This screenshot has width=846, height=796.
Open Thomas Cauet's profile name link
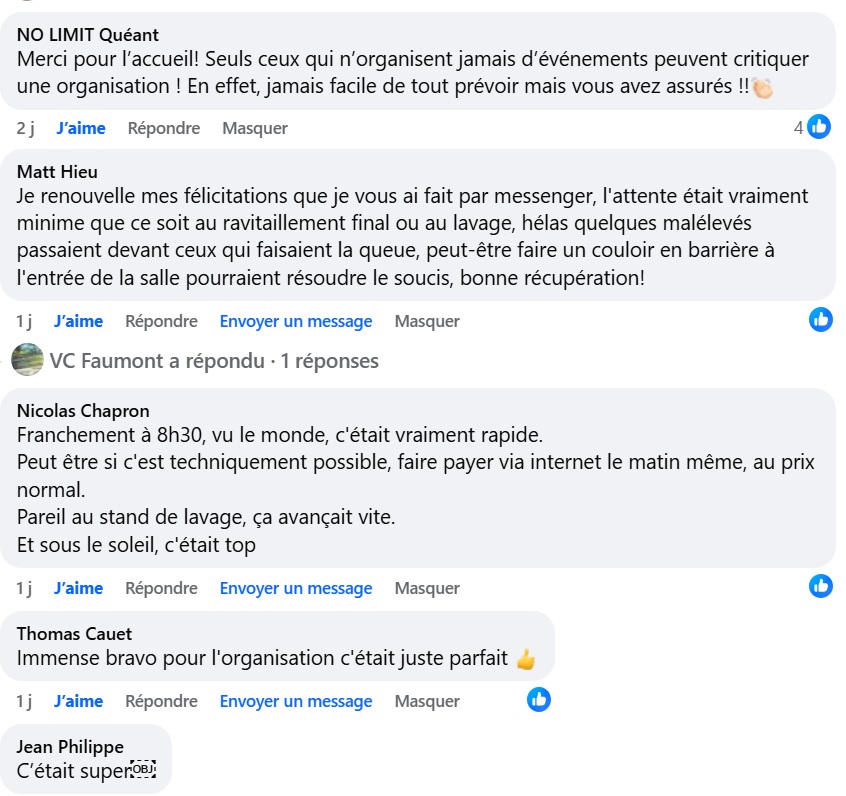tap(74, 634)
